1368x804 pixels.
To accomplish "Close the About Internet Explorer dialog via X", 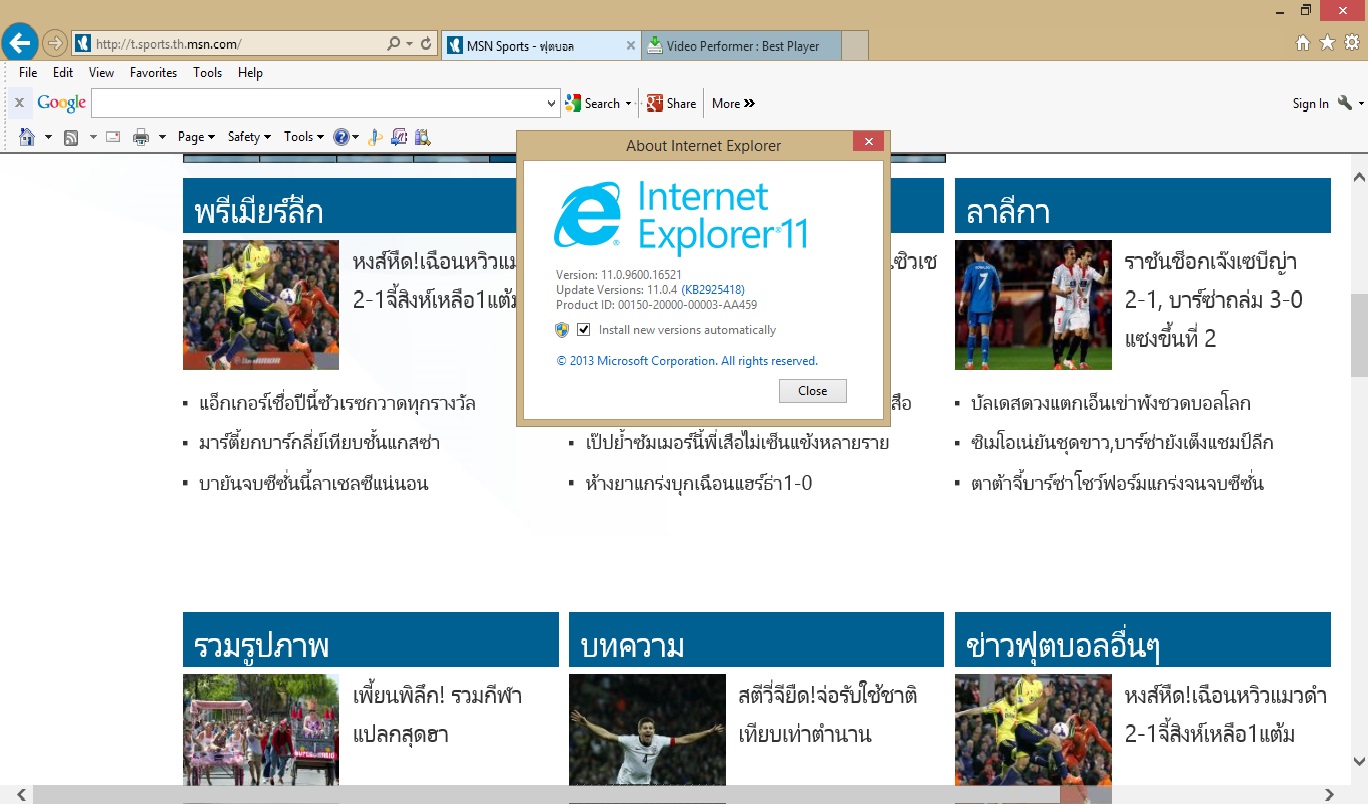I will tap(868, 141).
